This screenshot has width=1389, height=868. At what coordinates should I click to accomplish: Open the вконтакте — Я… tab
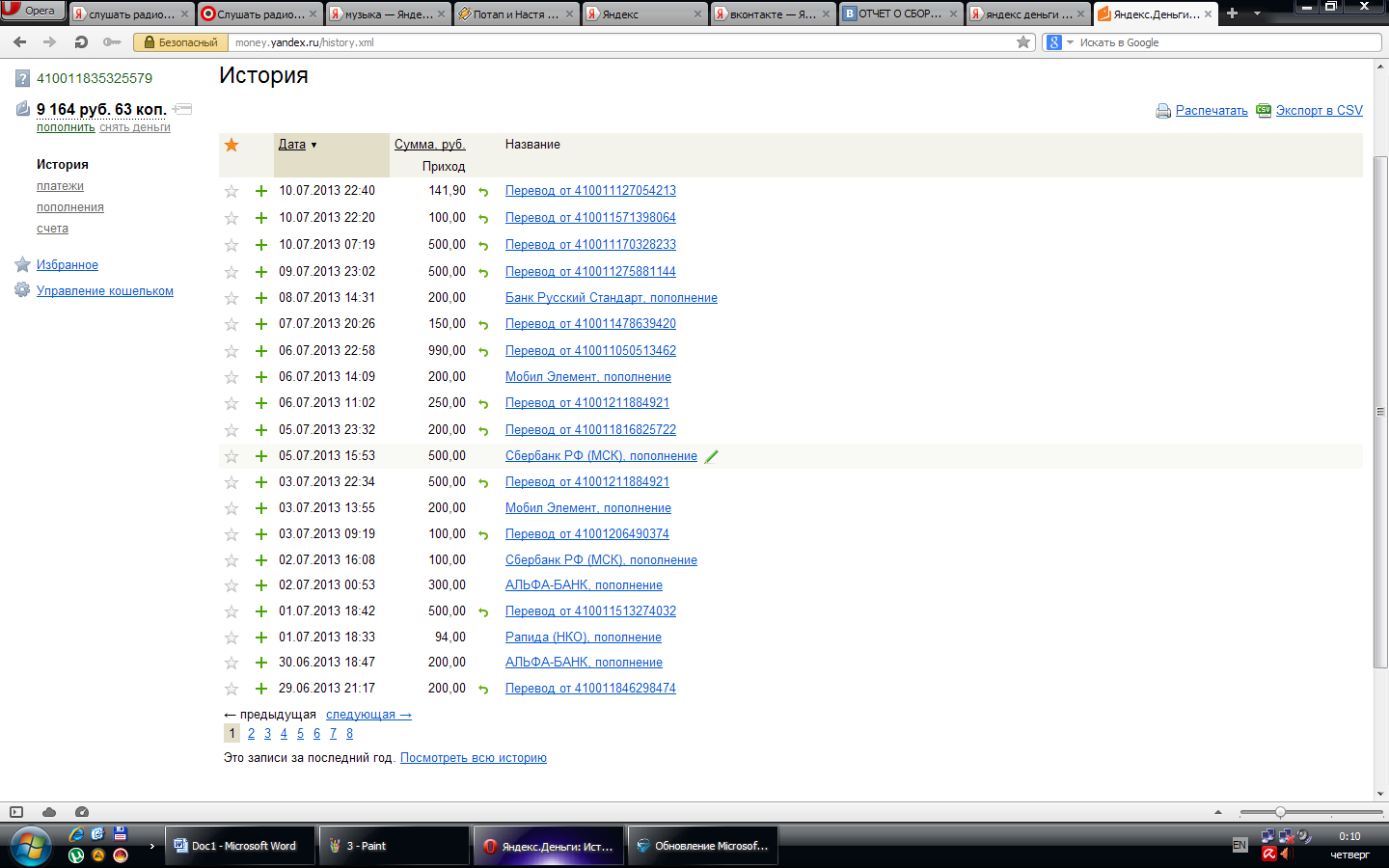click(773, 14)
